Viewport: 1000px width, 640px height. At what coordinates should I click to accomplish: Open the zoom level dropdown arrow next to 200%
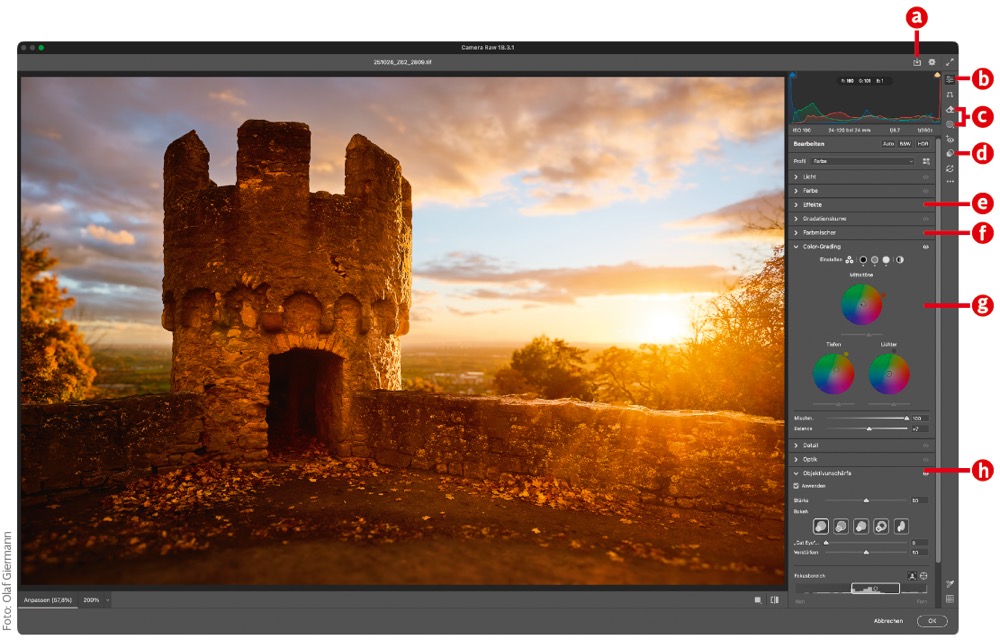(108, 600)
